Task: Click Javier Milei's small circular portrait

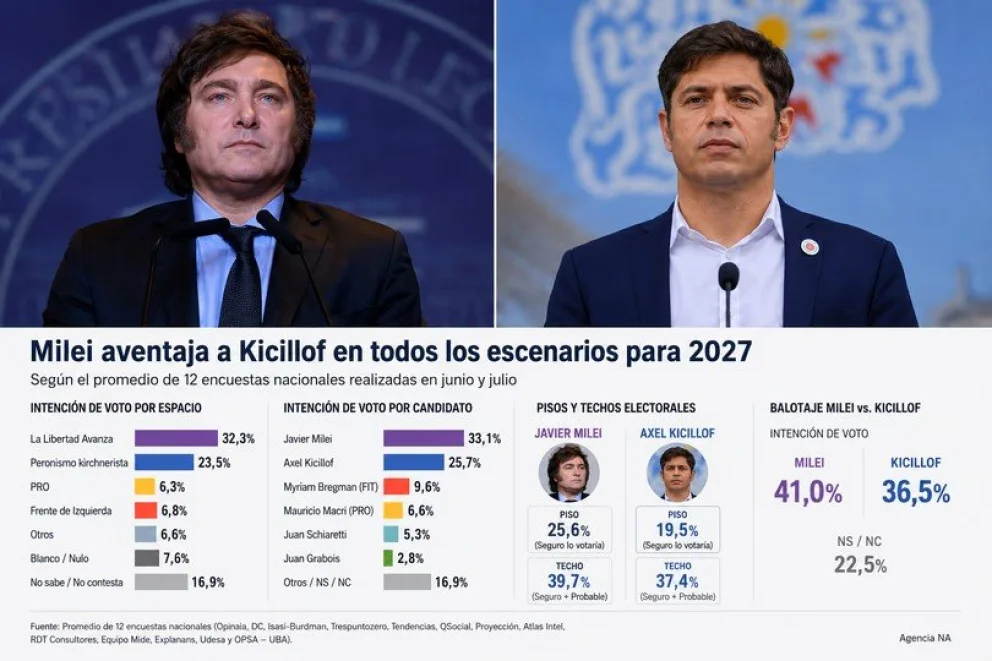Action: pyautogui.click(x=569, y=472)
